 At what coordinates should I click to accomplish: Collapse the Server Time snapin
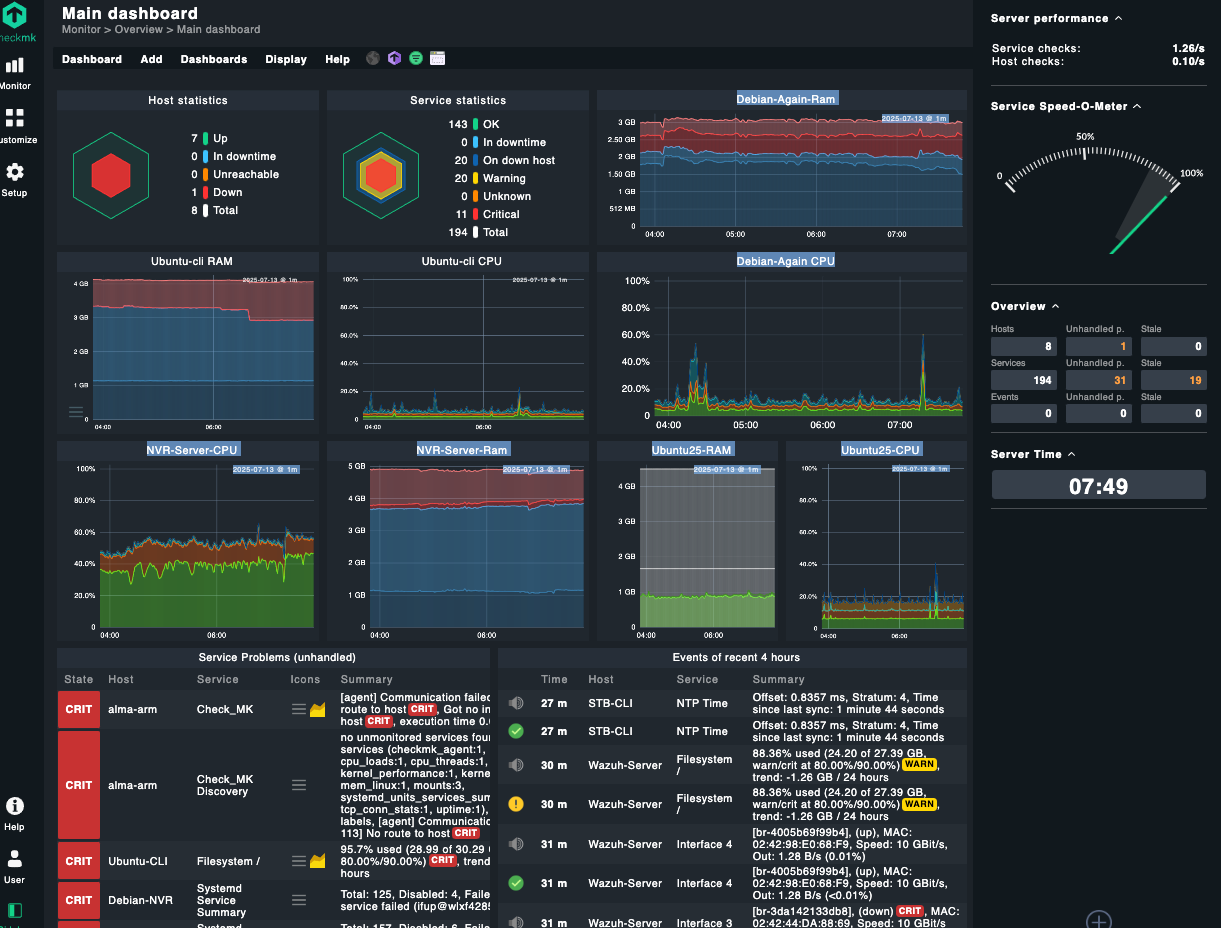[1072, 454]
